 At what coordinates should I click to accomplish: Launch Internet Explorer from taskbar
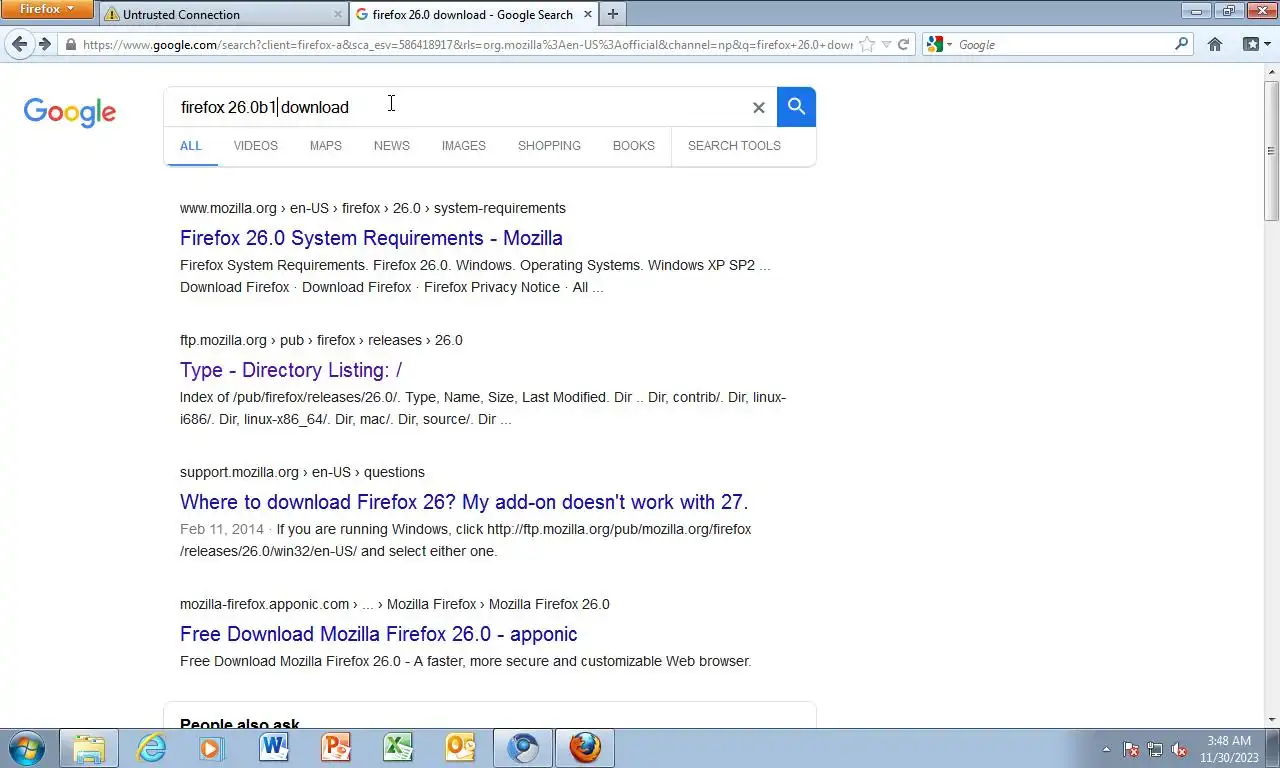click(x=151, y=748)
